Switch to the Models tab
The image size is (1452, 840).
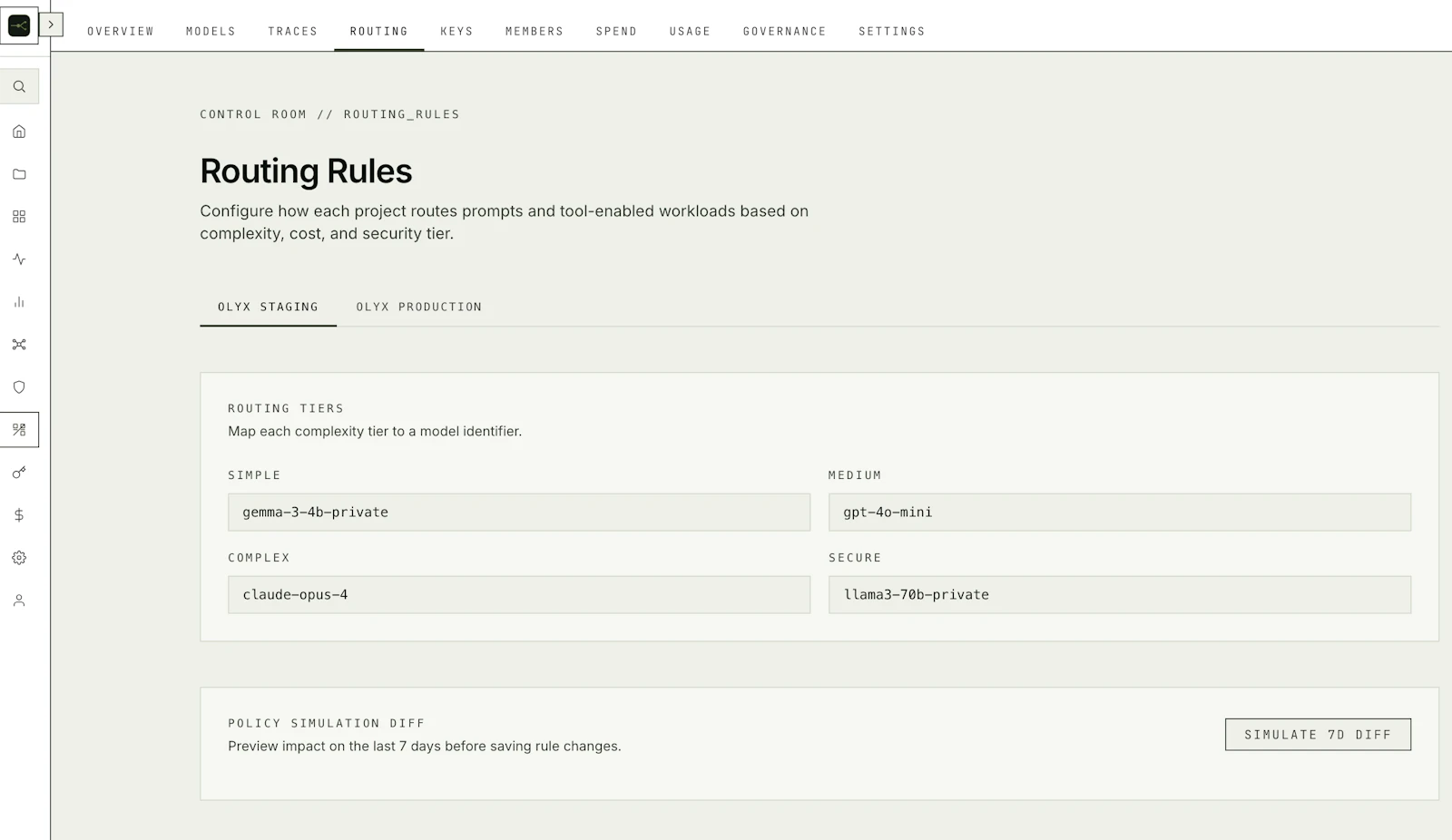pyautogui.click(x=211, y=31)
